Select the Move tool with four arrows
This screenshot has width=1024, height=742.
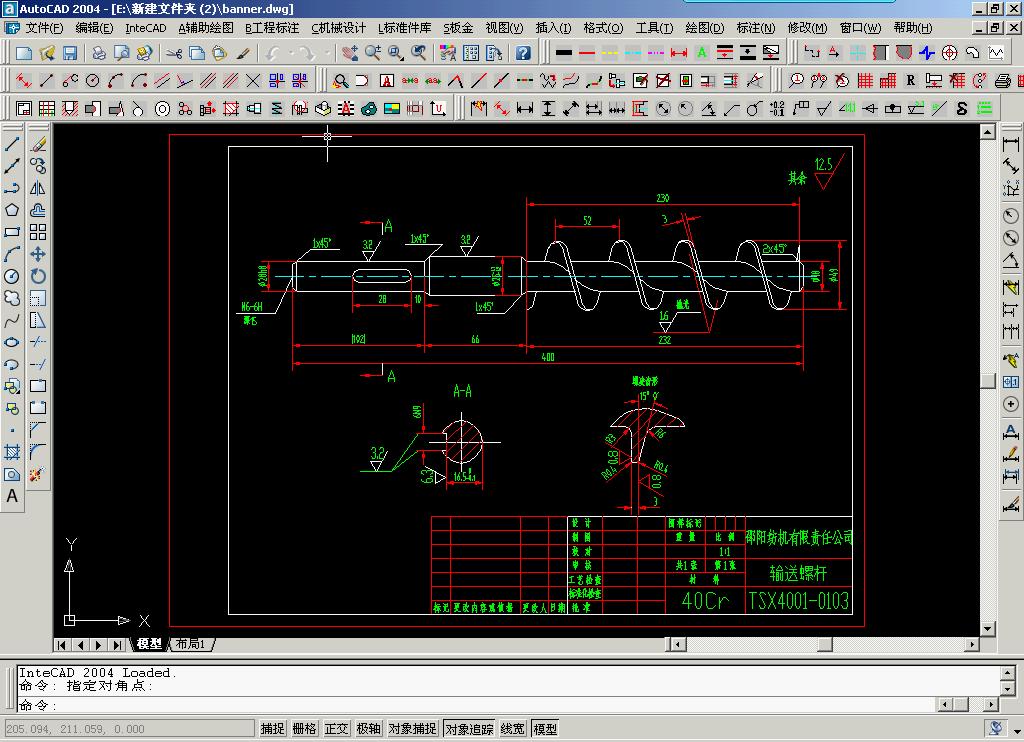[x=38, y=254]
